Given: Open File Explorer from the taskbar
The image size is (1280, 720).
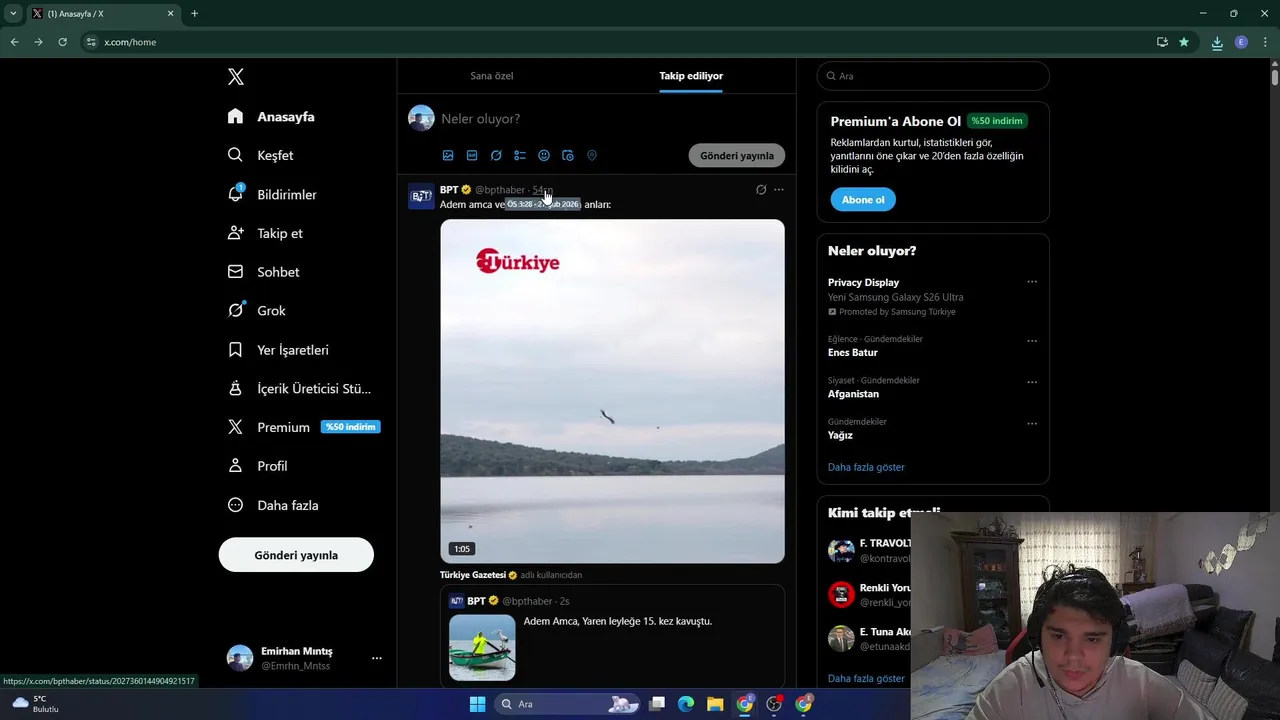Looking at the screenshot, I should click(715, 704).
